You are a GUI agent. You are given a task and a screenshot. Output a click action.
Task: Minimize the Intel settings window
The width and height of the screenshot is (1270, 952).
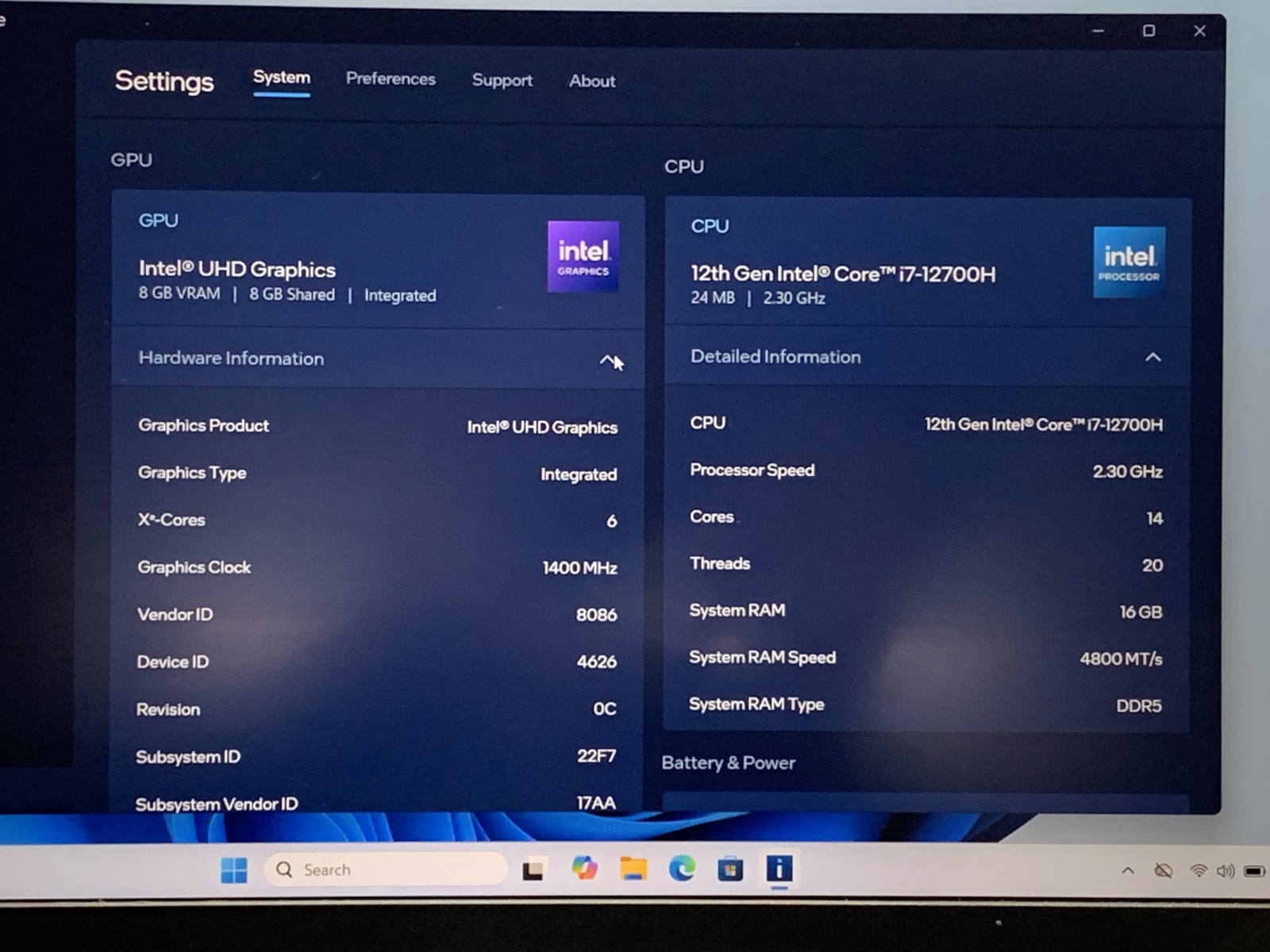point(1099,31)
